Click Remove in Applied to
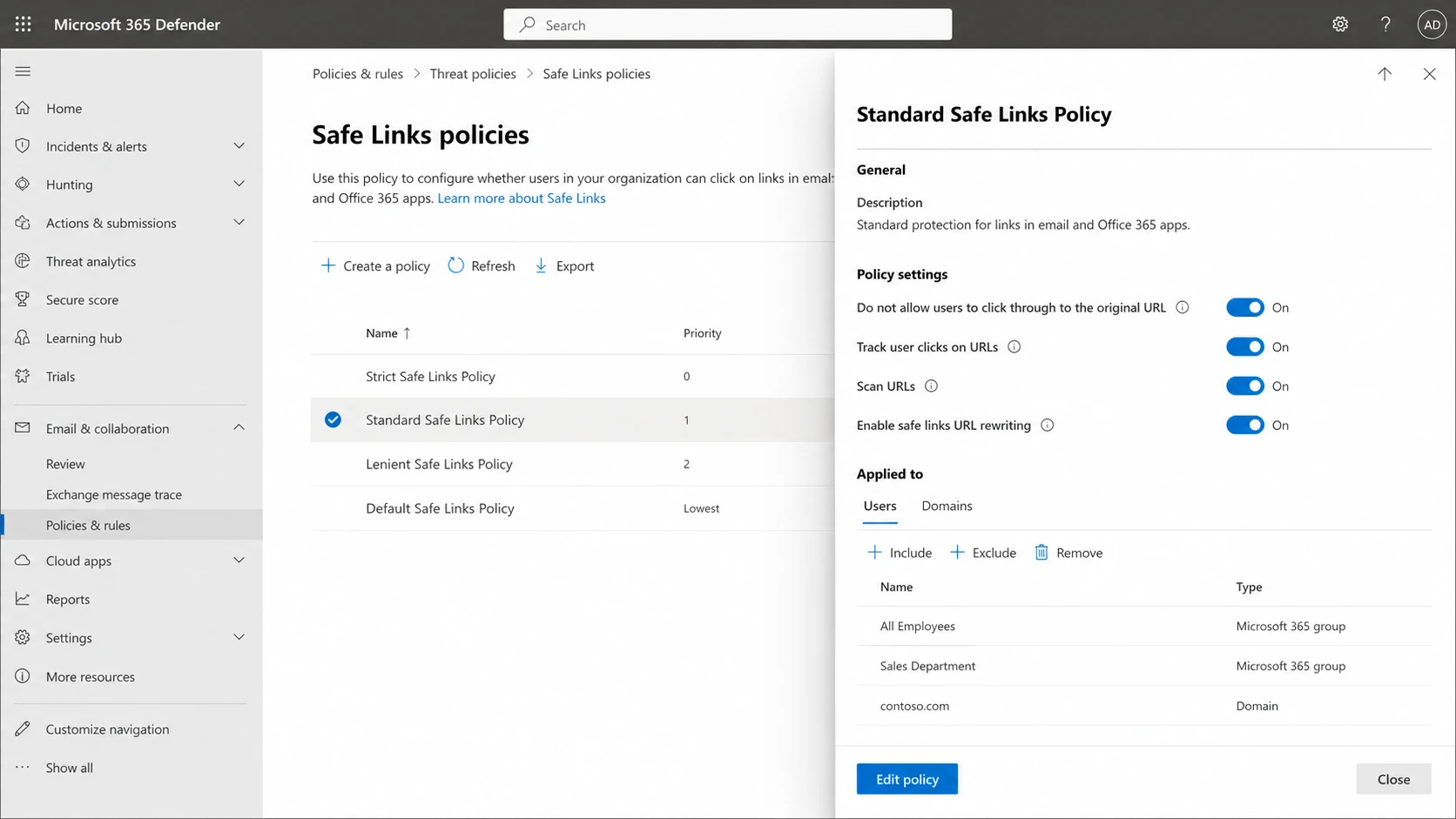The height and width of the screenshot is (819, 1456). coord(1068,553)
